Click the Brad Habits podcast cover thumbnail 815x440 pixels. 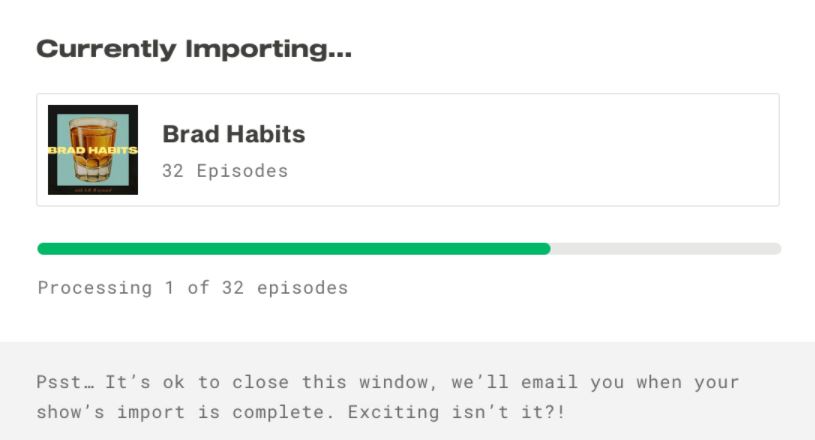point(93,150)
